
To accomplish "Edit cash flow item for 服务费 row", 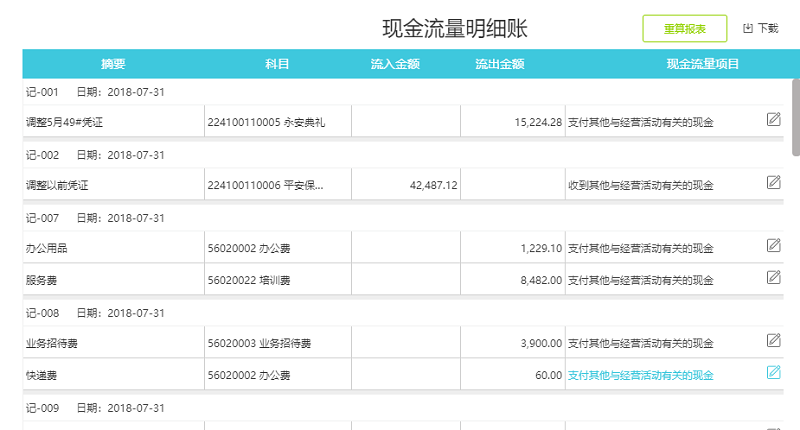I will 773,277.
